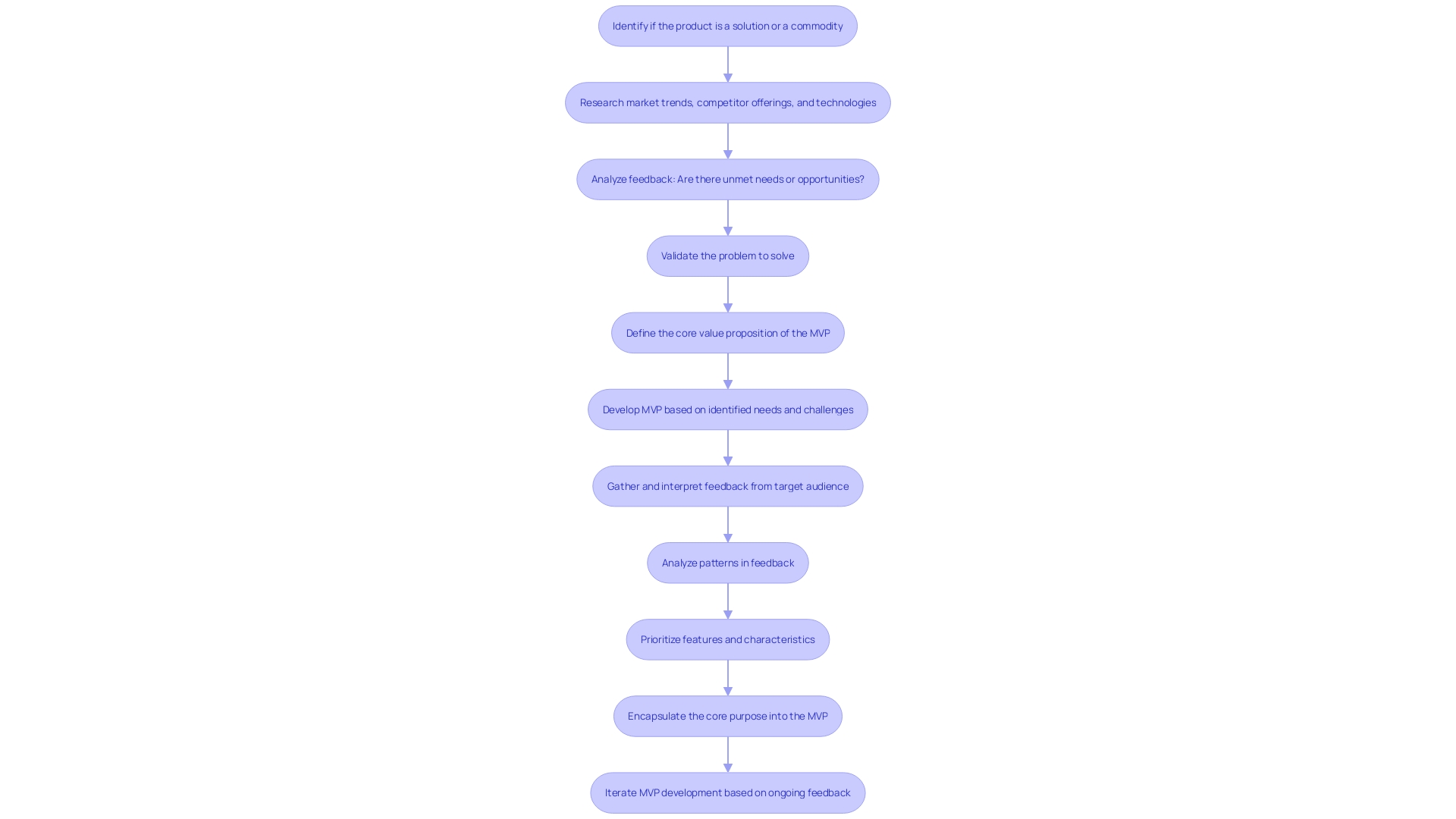Expand the 'Research market trends' node details
Viewport: 1456px width, 819px height.
[x=727, y=102]
